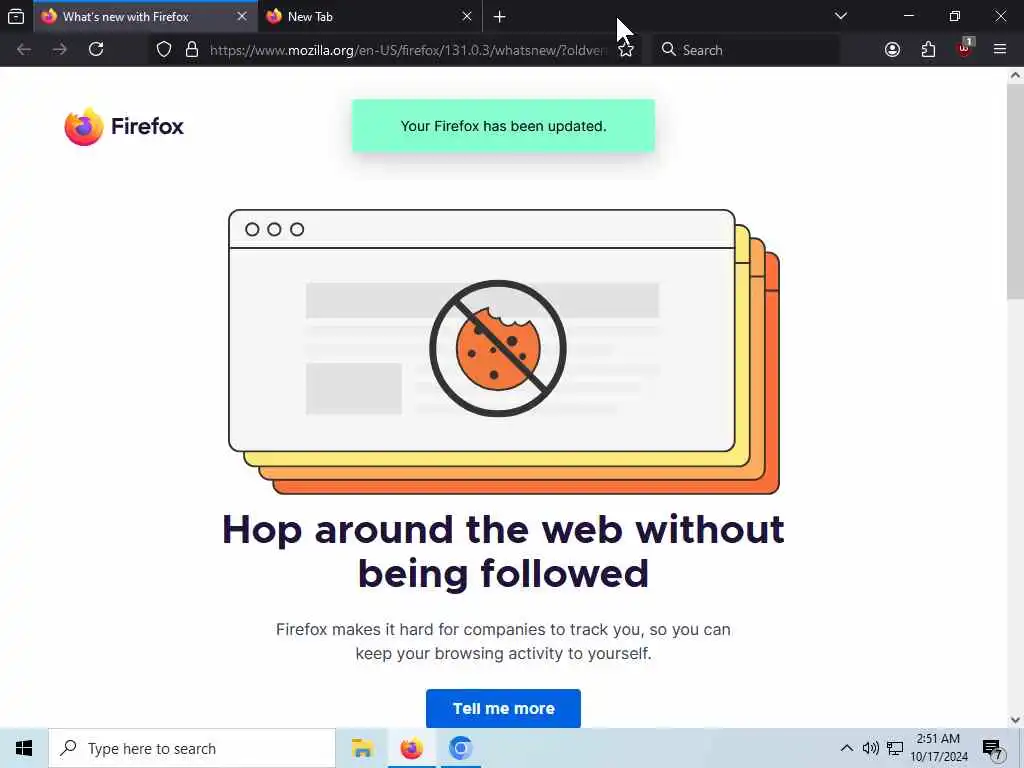
Task: Open the Extensions puzzle icon
Action: click(x=928, y=50)
